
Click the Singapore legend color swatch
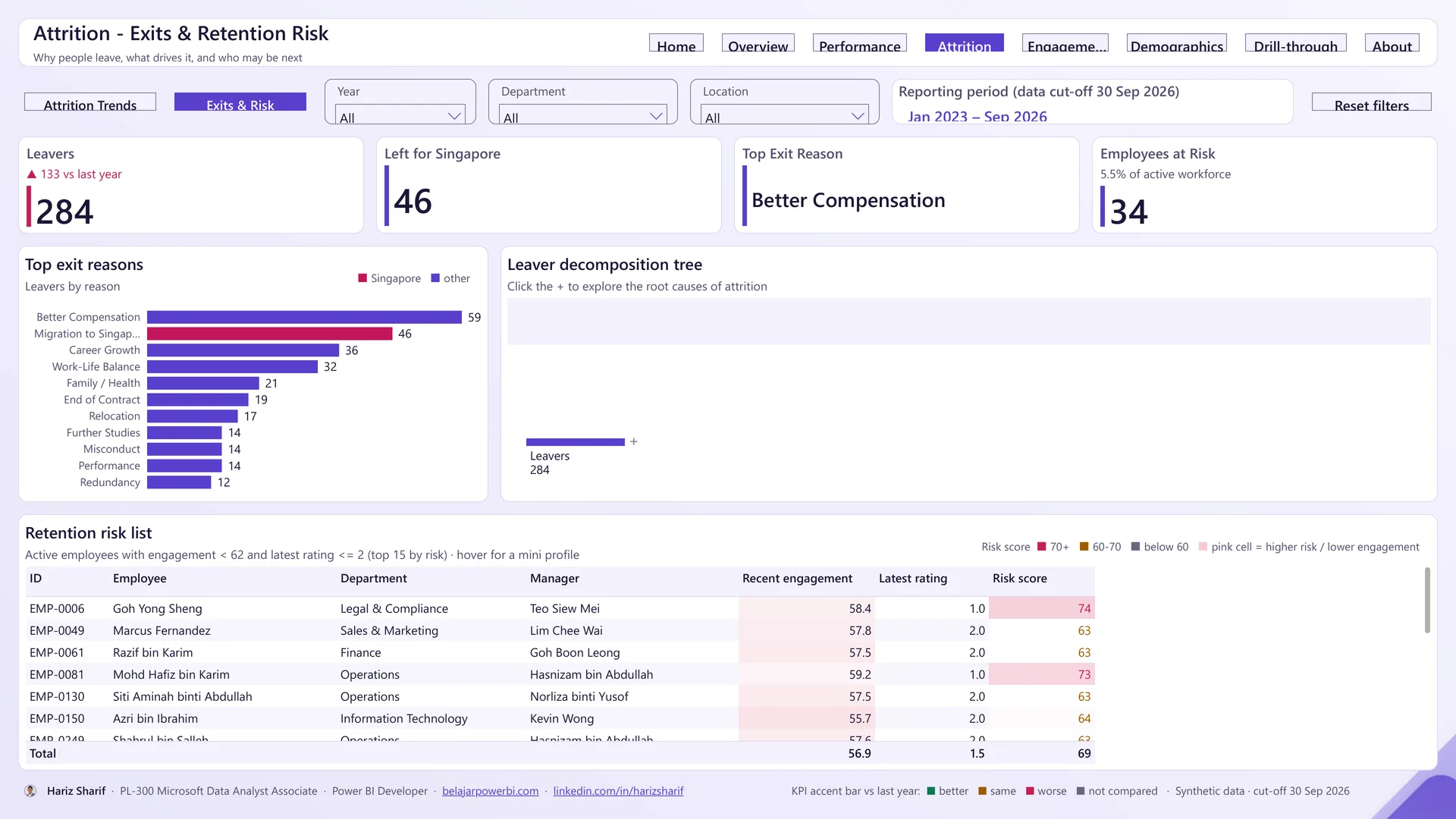pyautogui.click(x=362, y=278)
